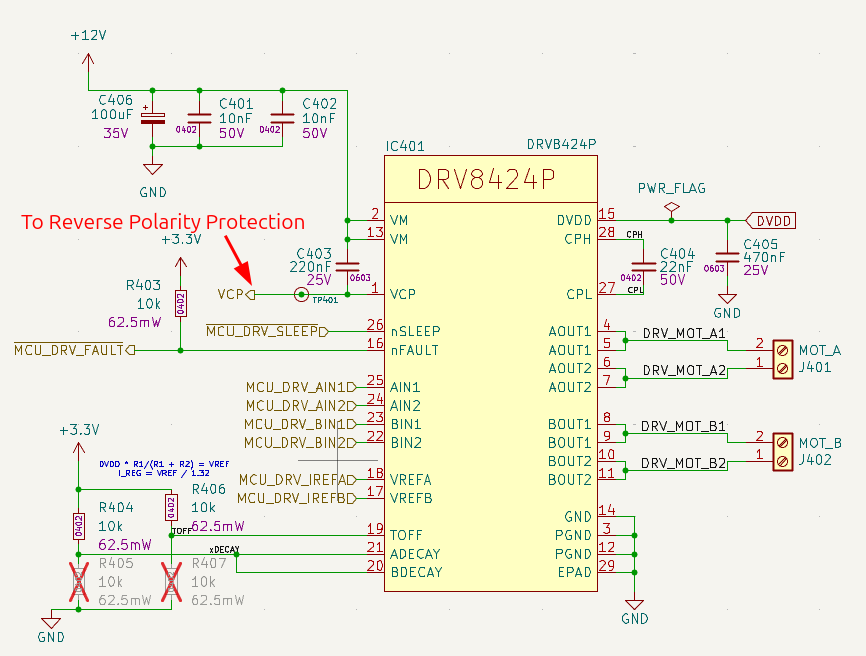Click the nSLEEP pin name on the IC

pos(415,331)
